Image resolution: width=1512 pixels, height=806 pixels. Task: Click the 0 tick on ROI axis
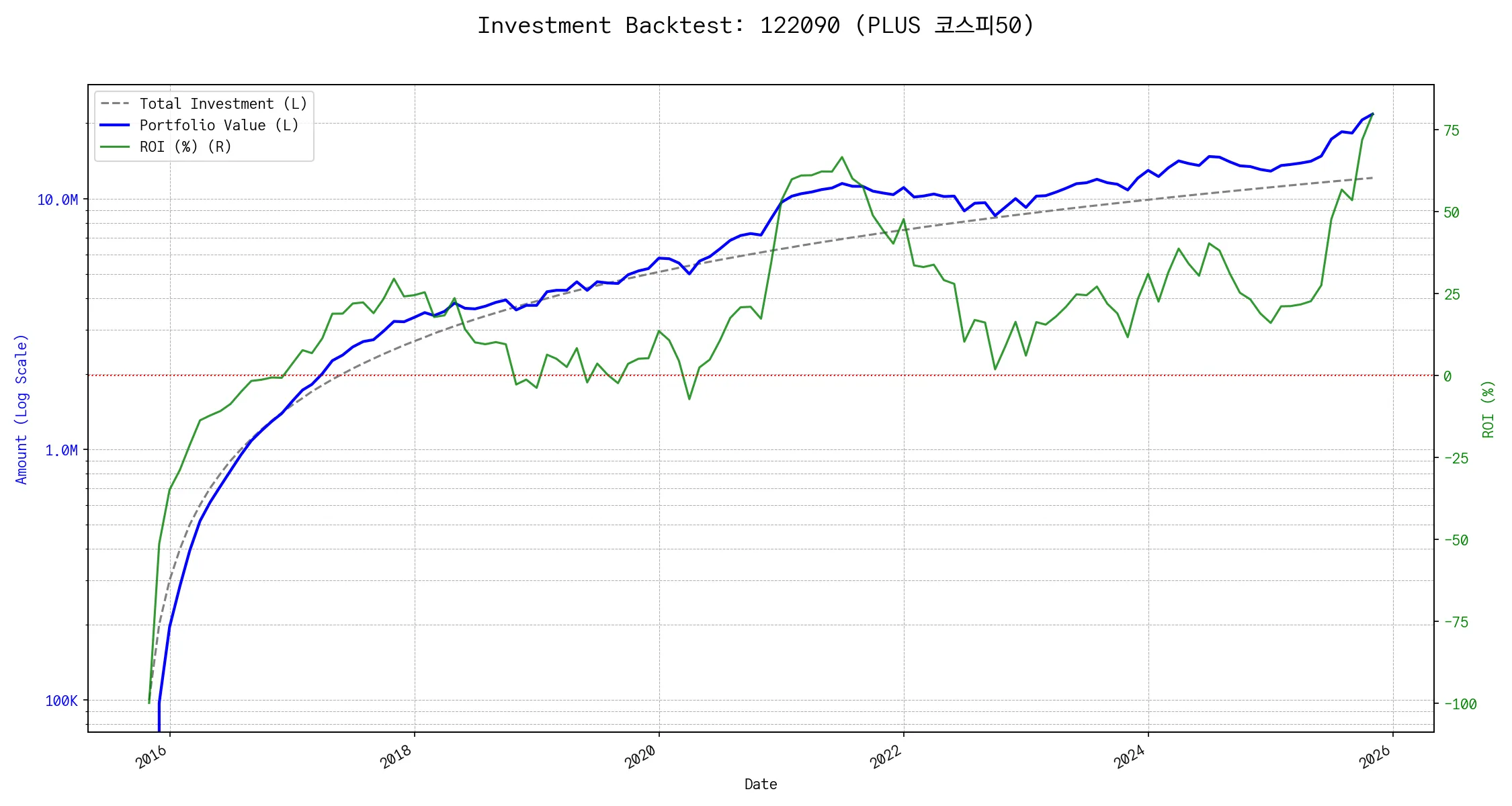tap(1447, 377)
